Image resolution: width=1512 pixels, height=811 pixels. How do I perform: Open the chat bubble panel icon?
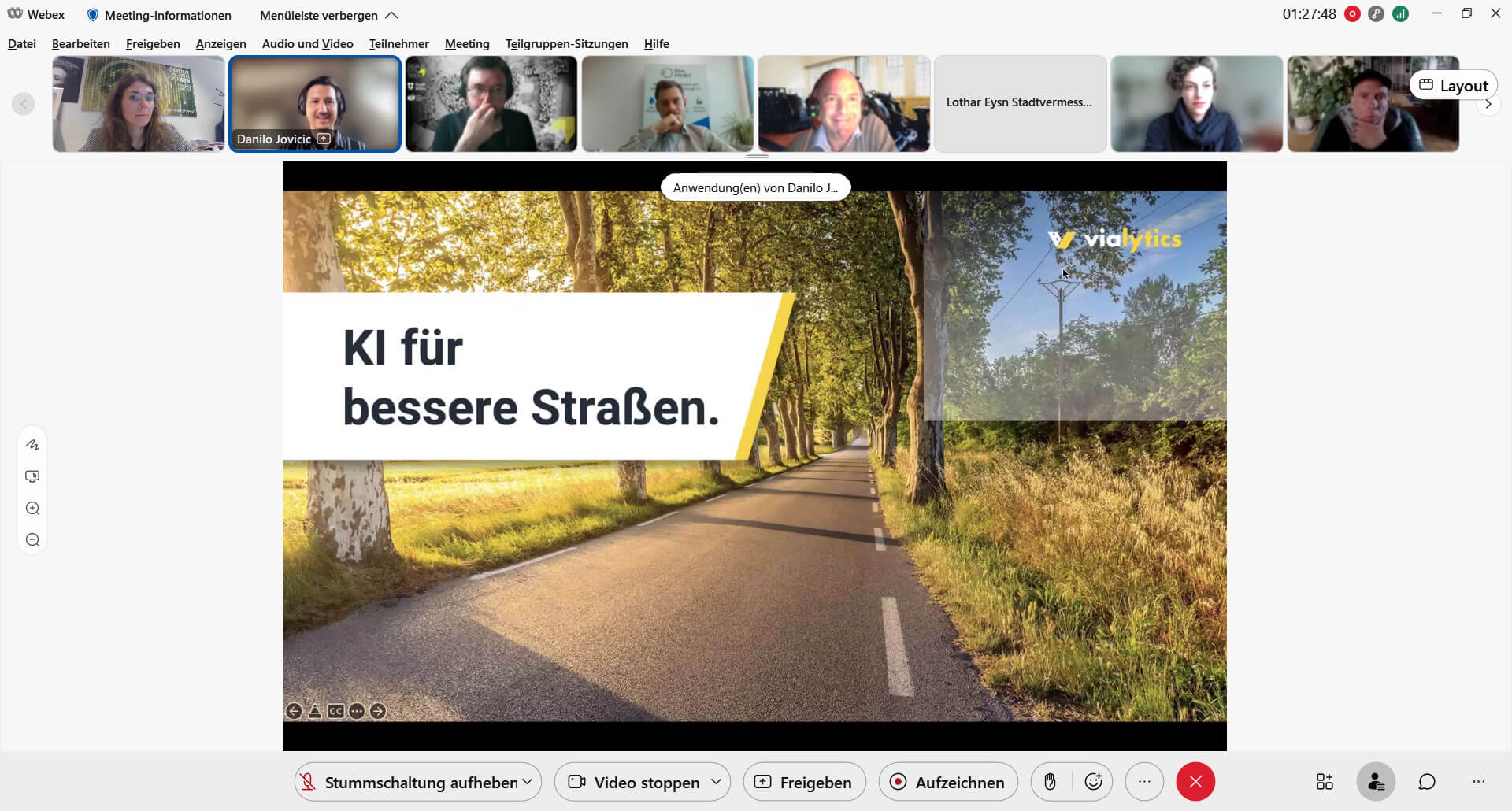(1427, 782)
